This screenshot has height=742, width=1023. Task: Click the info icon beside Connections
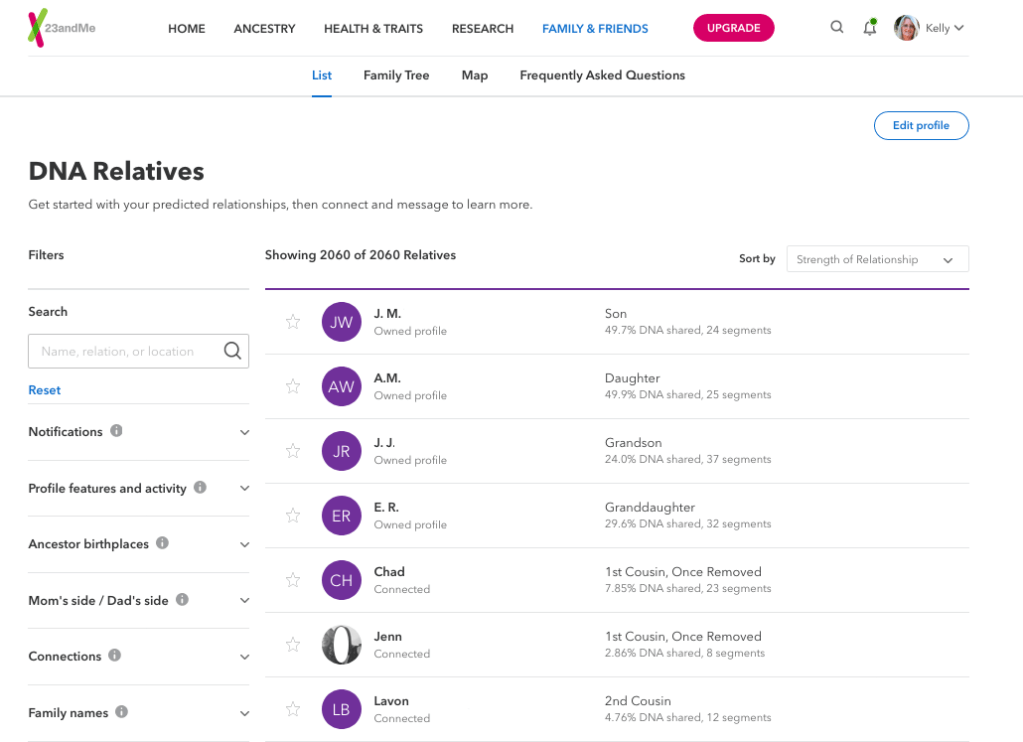[115, 655]
